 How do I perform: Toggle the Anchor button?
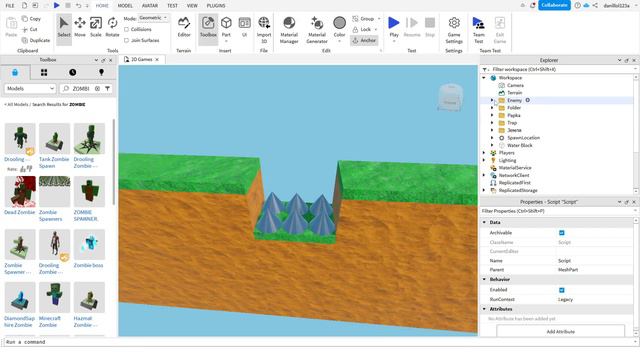click(x=364, y=40)
